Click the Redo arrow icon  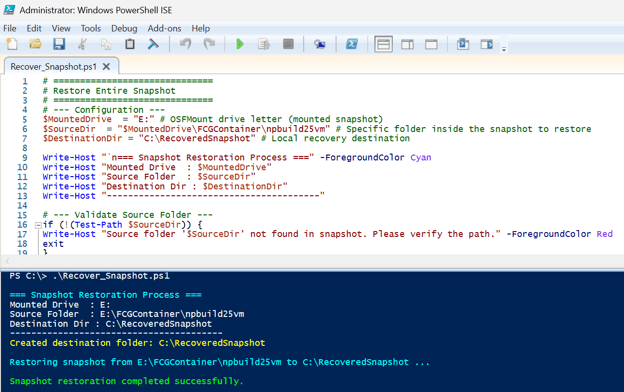pyautogui.click(x=209, y=44)
